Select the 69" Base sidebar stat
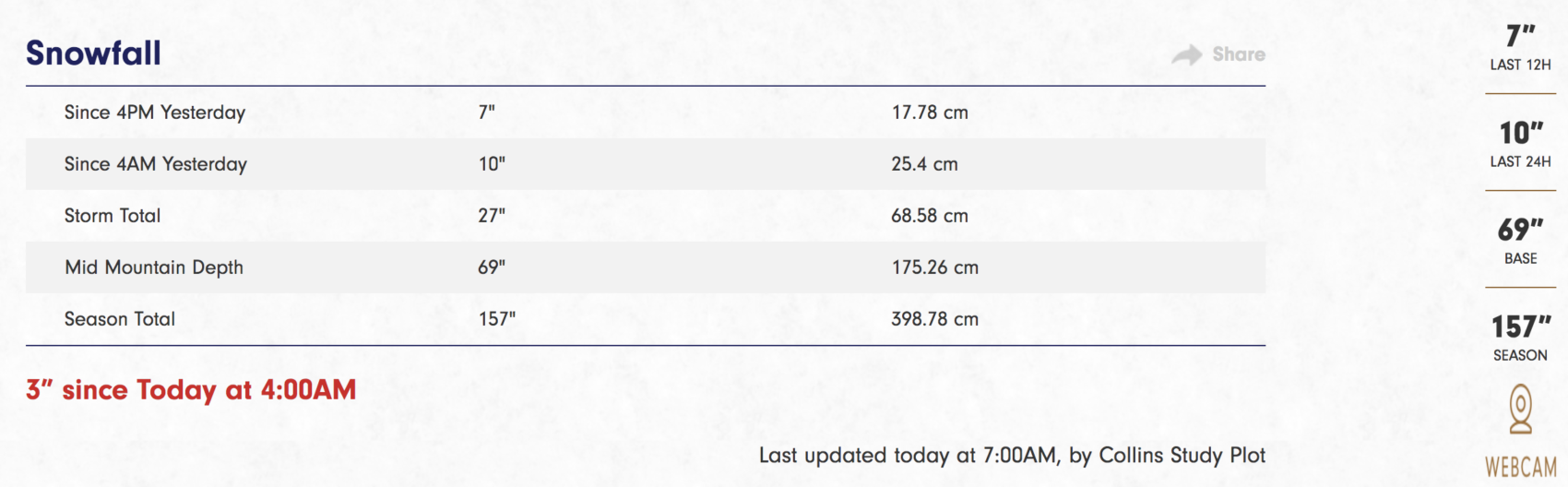The image size is (1568, 487). (x=1520, y=242)
